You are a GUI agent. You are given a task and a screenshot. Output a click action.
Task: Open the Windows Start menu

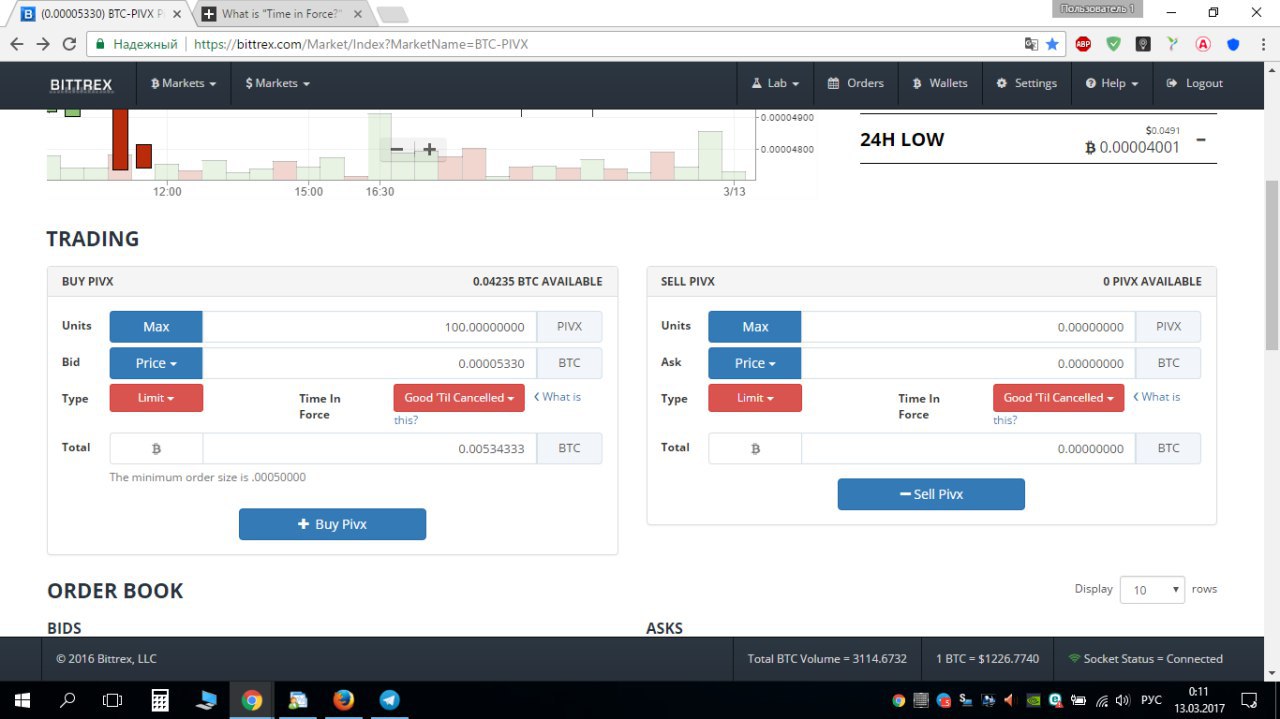tap(20, 700)
